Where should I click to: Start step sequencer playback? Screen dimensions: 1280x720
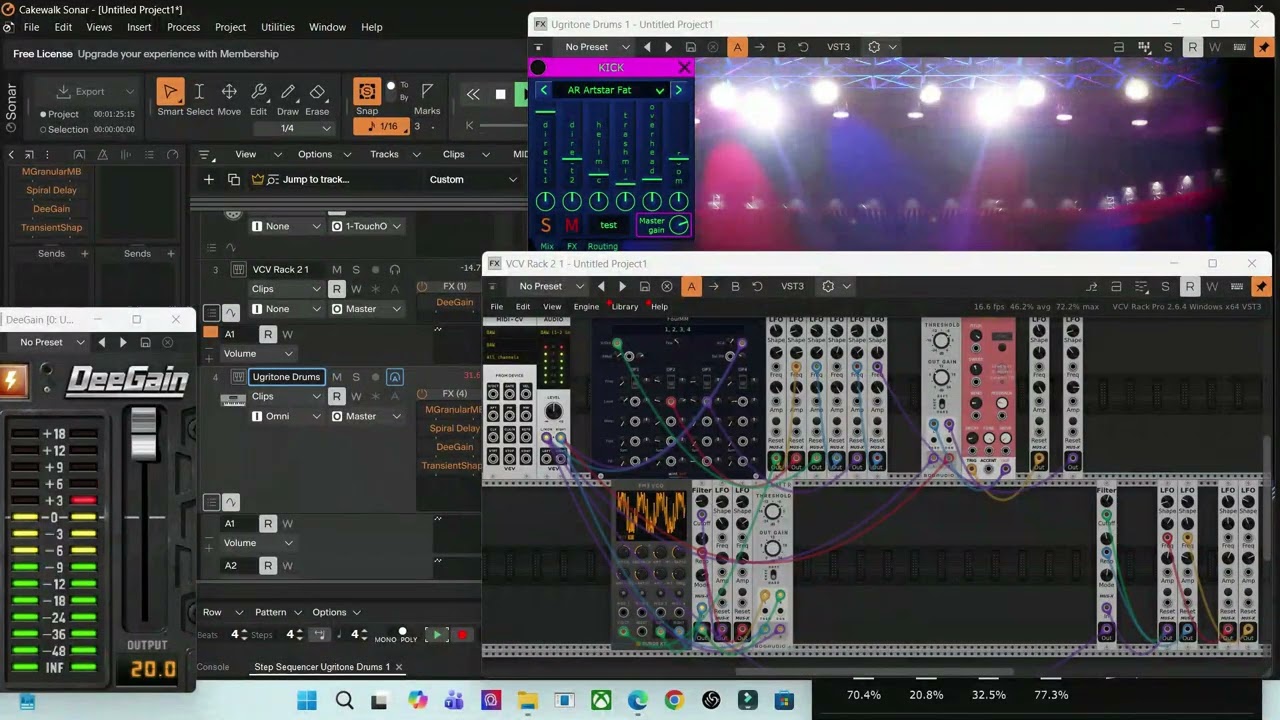click(436, 635)
